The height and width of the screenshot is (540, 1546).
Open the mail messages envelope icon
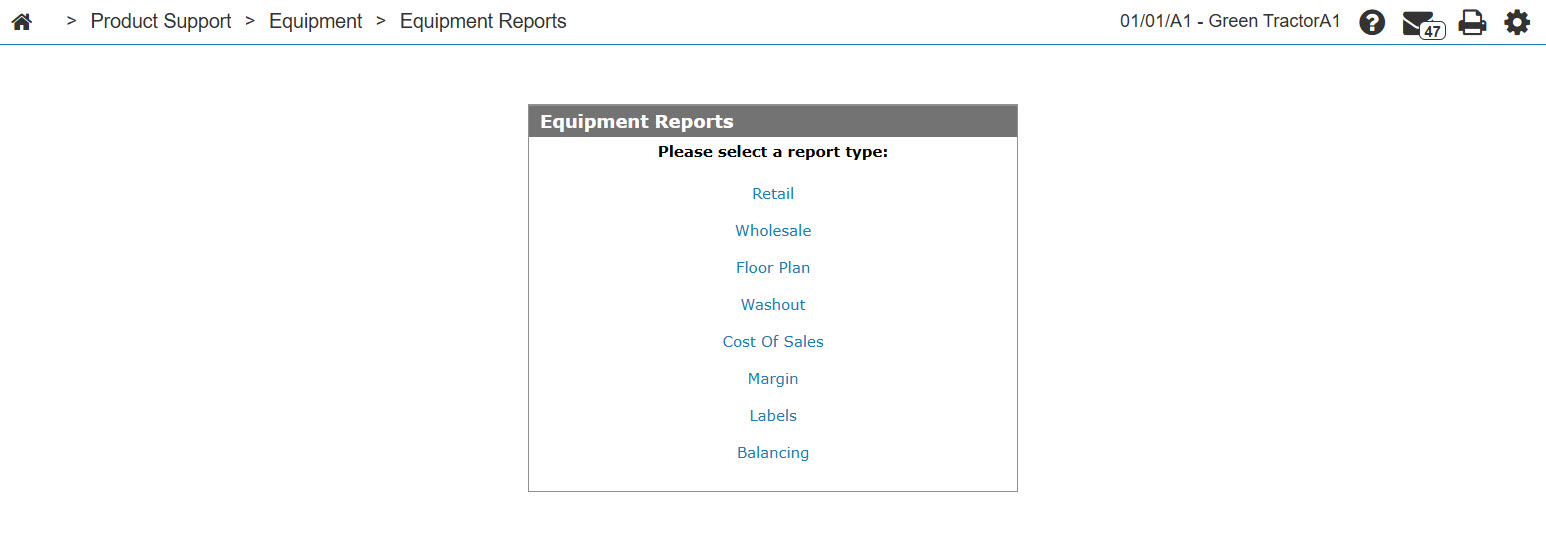(x=1417, y=22)
